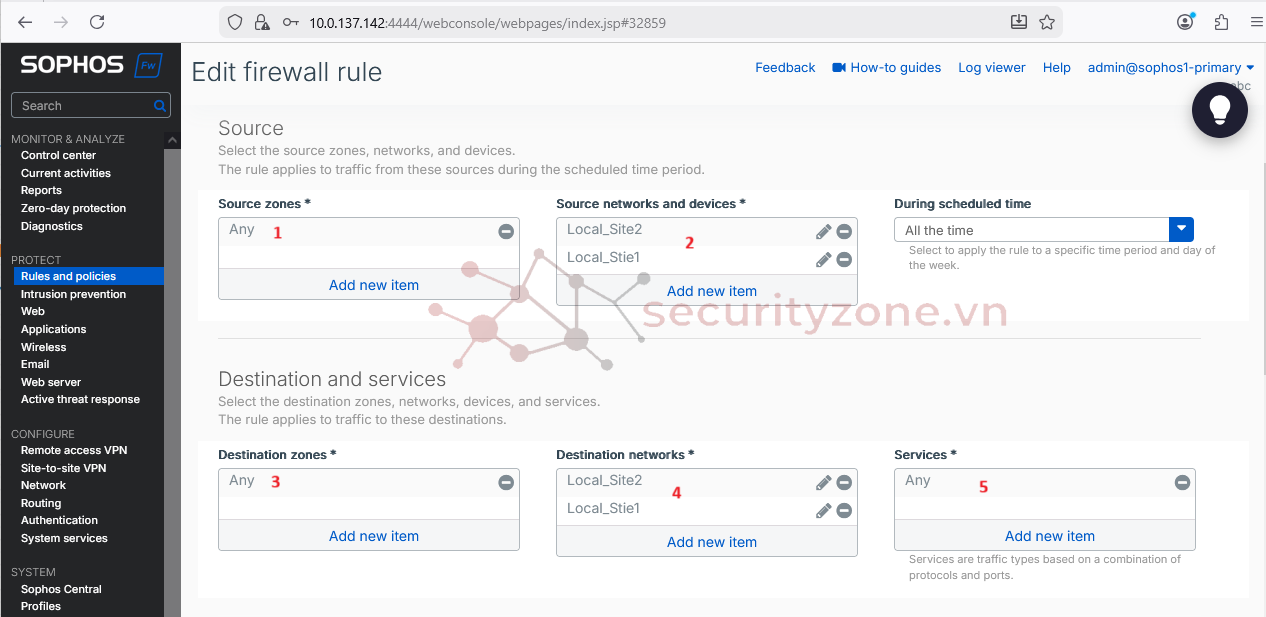The image size is (1266, 617).
Task: Click the search magnifier icon in sidebar
Action: click(x=160, y=106)
